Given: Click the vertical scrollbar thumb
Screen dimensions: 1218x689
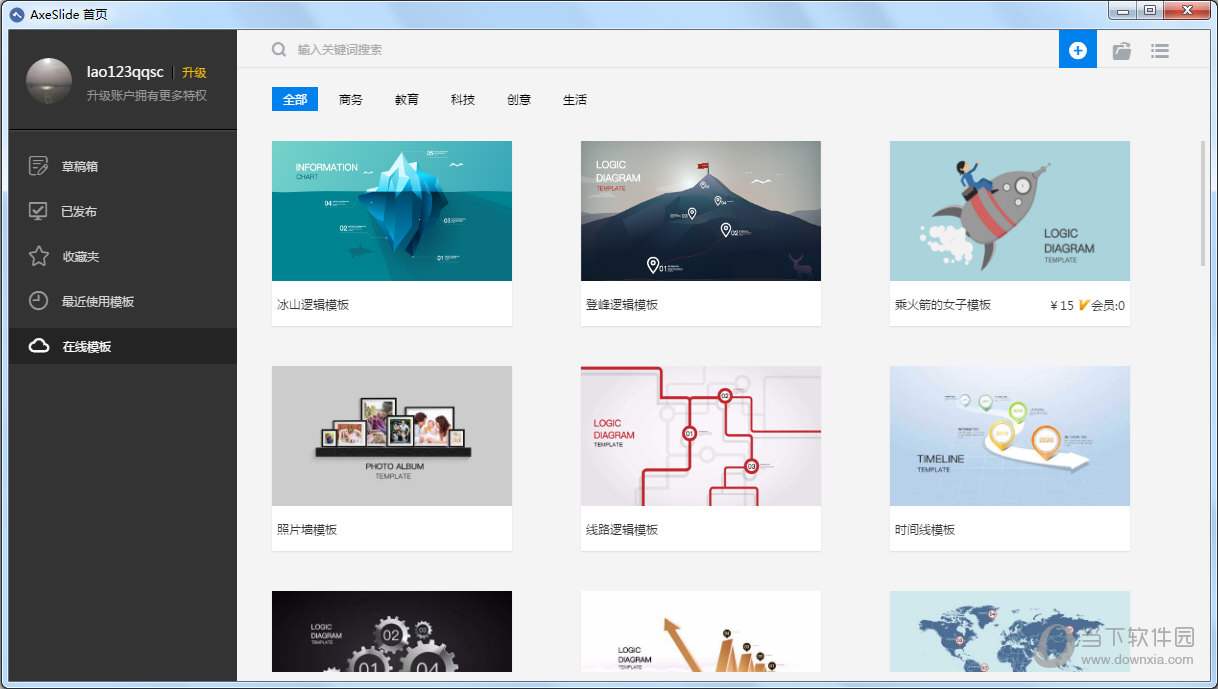Looking at the screenshot, I should [x=1204, y=203].
